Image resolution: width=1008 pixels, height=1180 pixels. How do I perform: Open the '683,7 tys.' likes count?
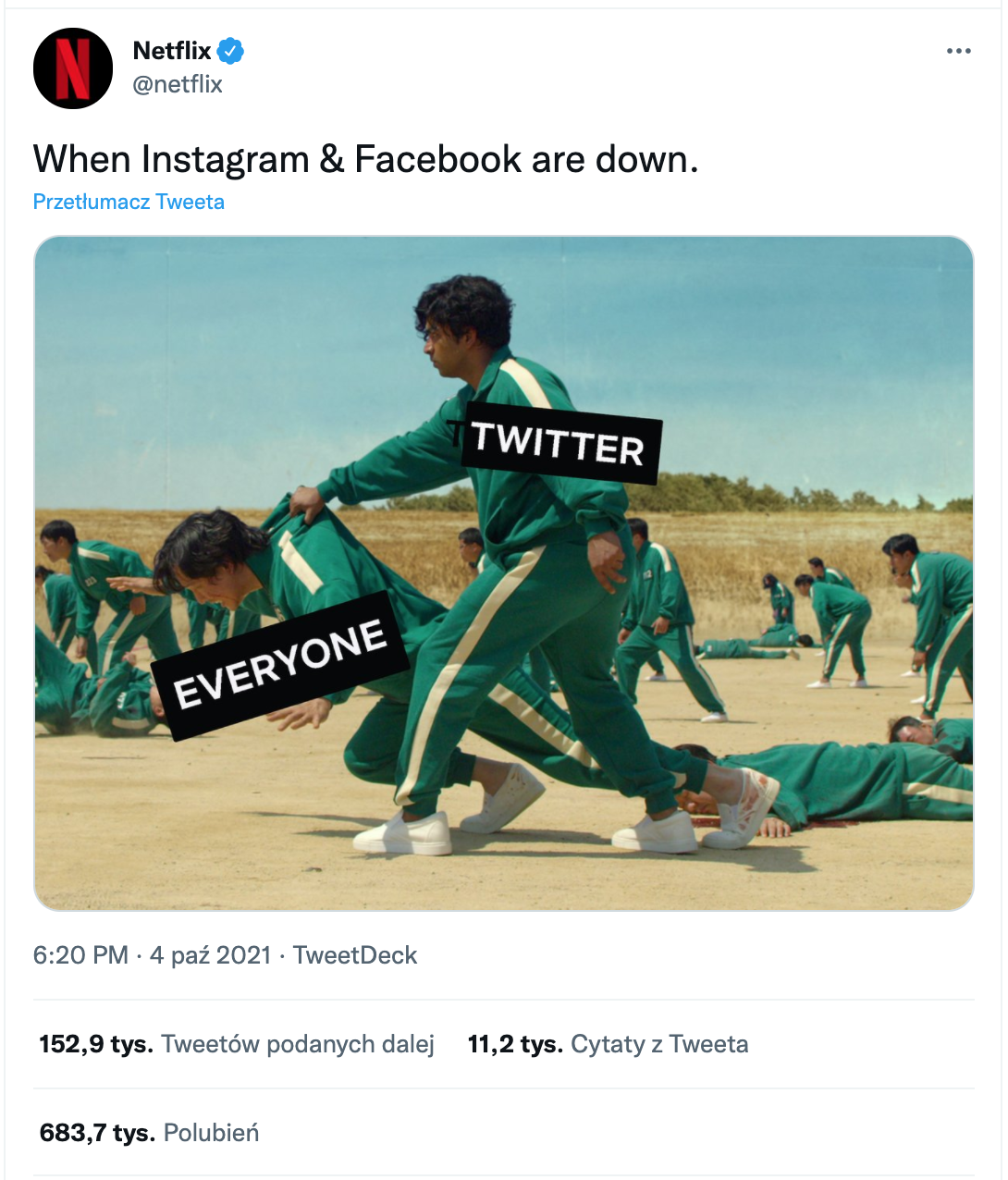97,1133
